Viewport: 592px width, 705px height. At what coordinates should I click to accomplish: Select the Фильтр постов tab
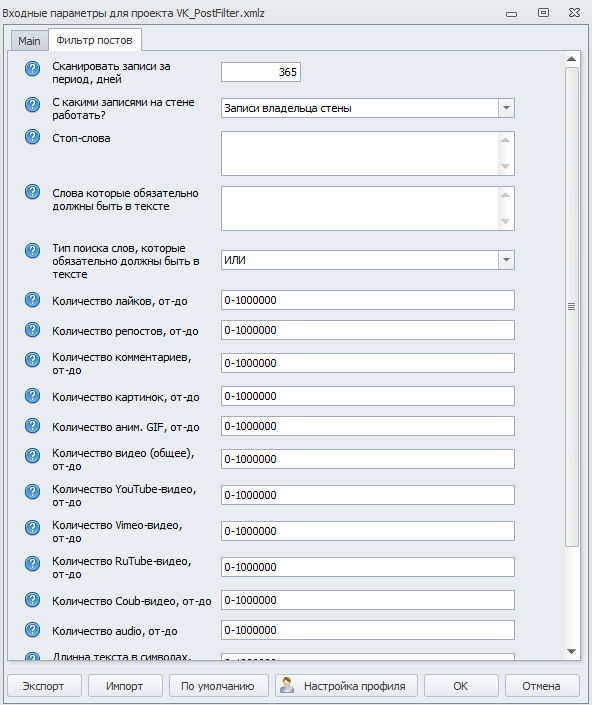click(94, 40)
